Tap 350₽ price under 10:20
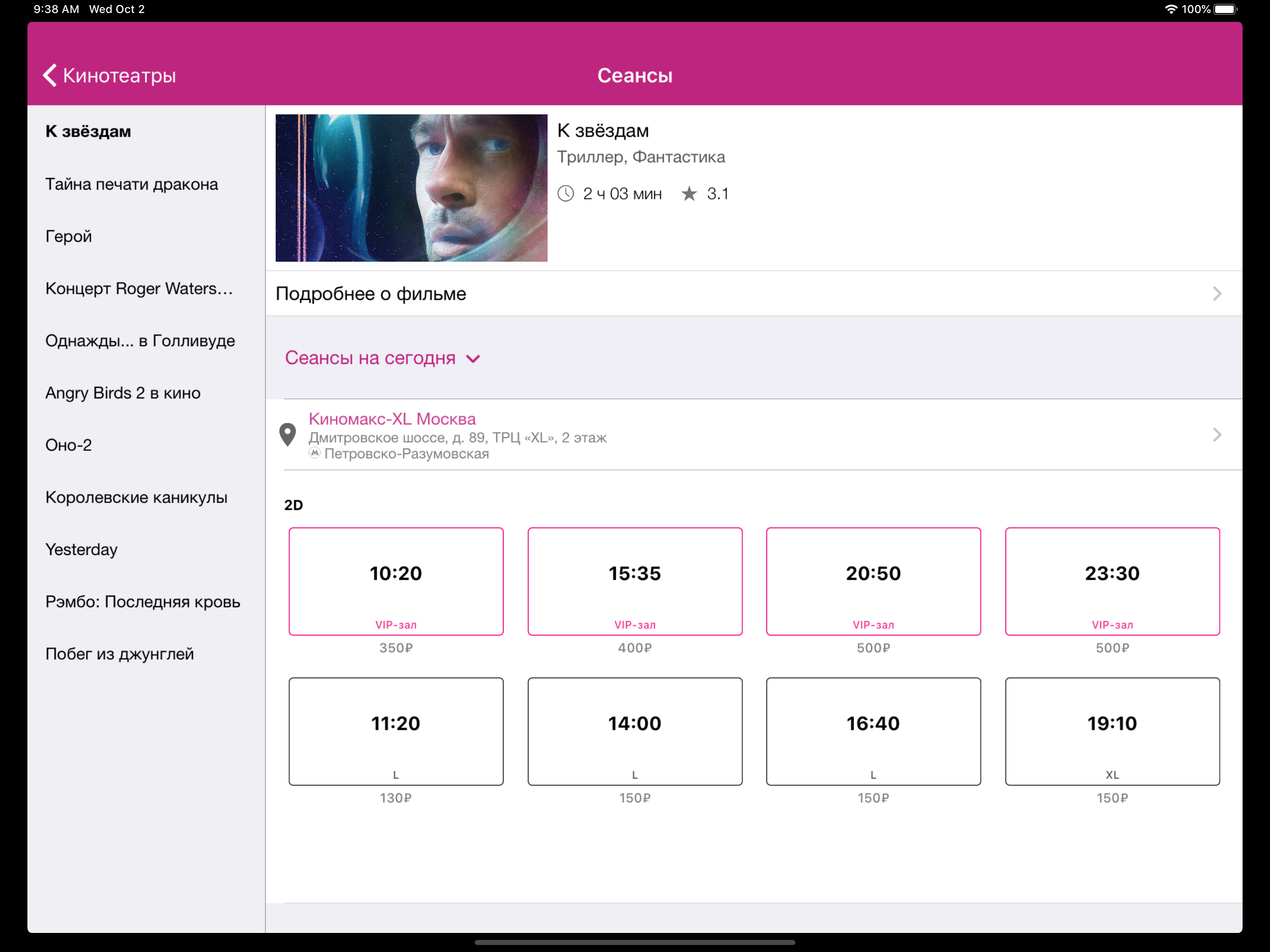1270x952 pixels. pos(396,648)
